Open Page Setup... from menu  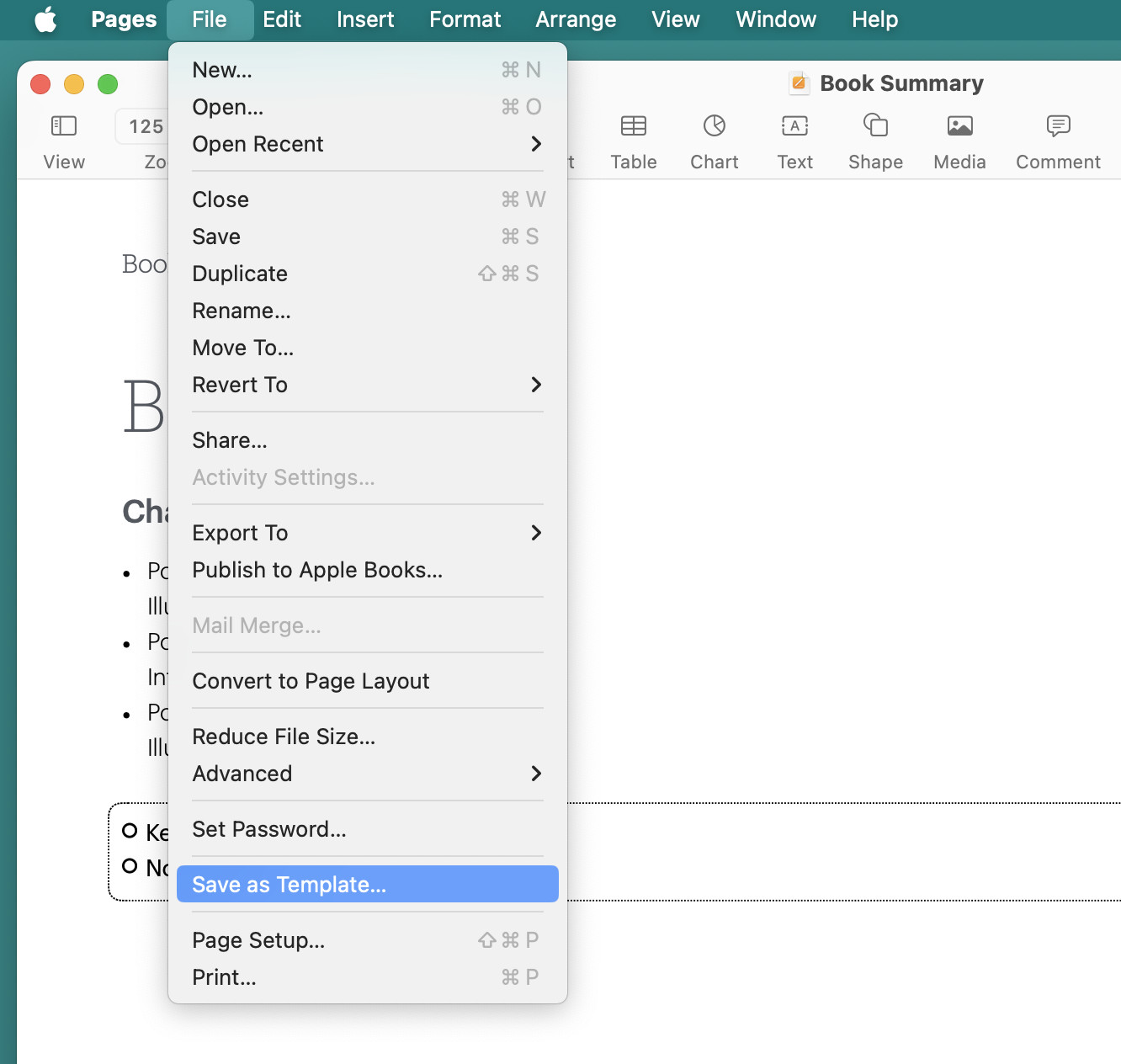point(368,940)
